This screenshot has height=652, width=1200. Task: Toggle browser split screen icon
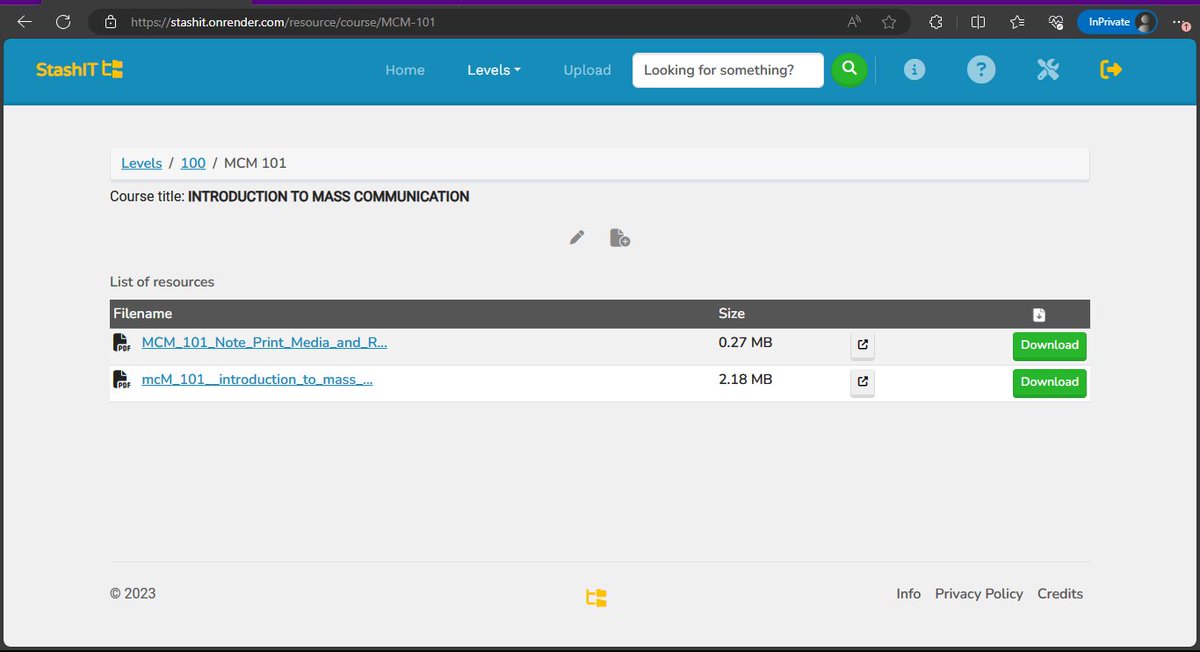pos(978,22)
